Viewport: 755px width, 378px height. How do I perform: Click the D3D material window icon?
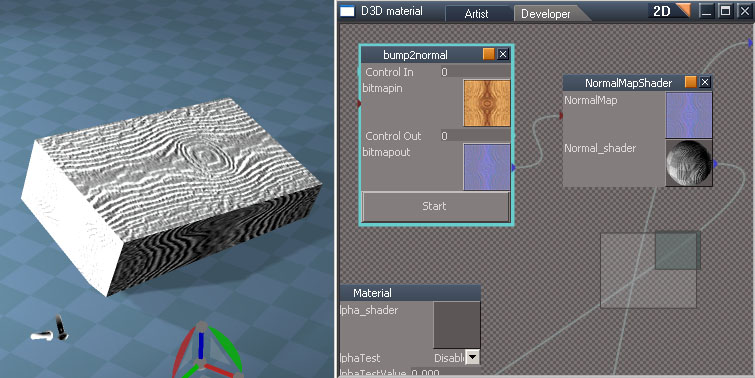pos(347,11)
